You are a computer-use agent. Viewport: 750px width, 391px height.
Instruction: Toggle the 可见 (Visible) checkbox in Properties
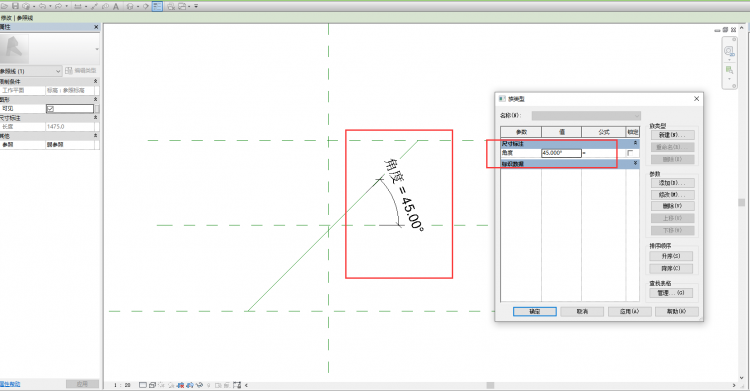(50, 109)
